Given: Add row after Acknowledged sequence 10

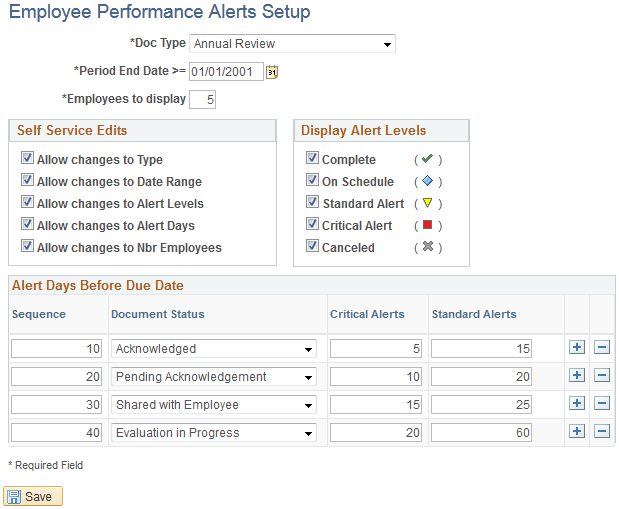Looking at the screenshot, I should [576, 348].
